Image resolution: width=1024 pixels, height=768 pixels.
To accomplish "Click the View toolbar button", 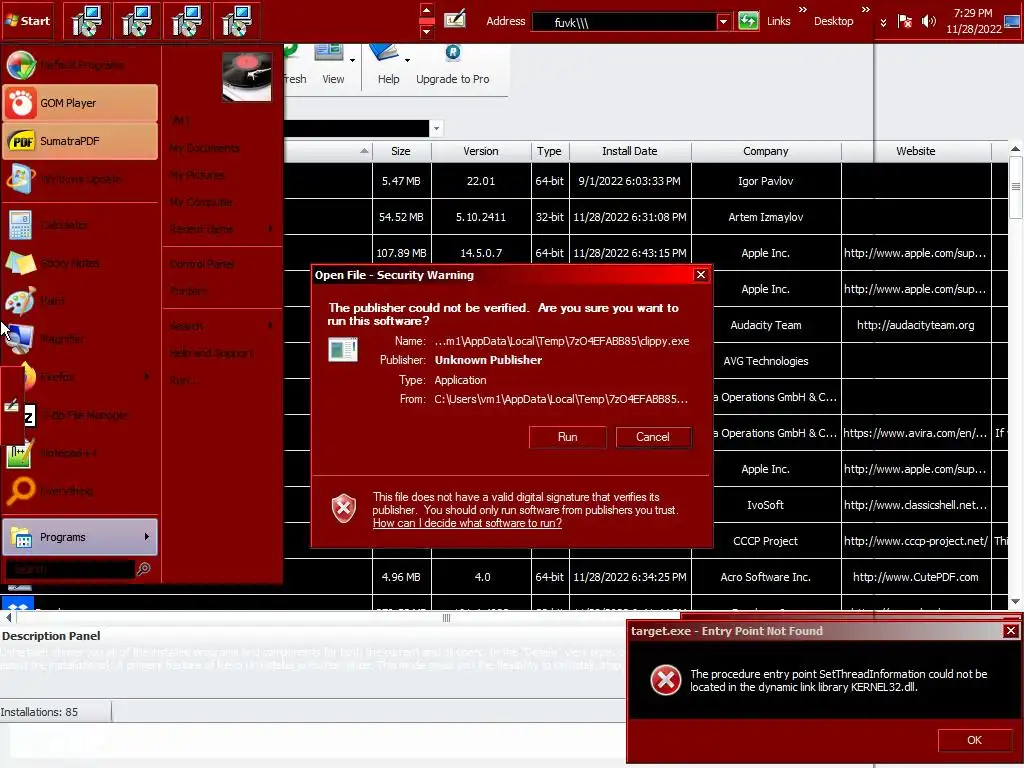I will [x=333, y=65].
